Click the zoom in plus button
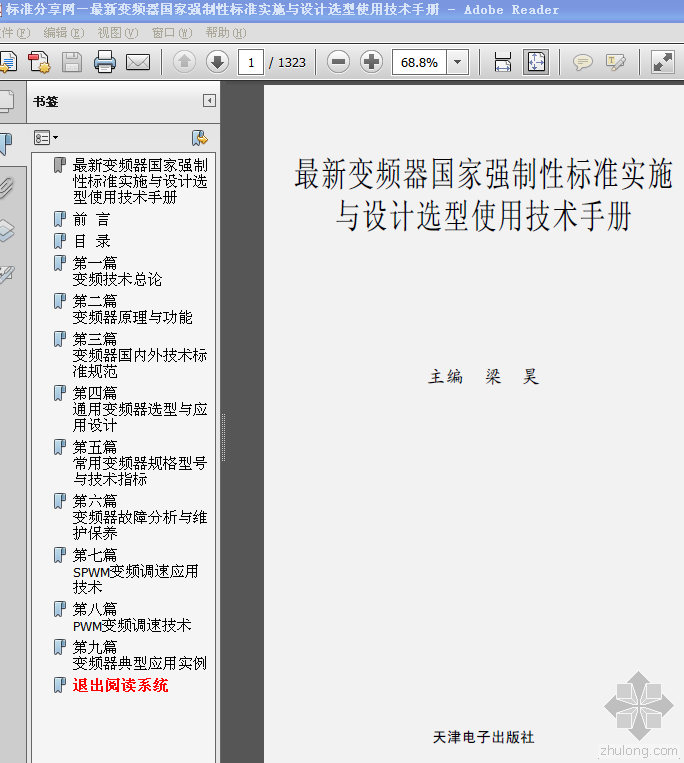This screenshot has height=763, width=684. tap(371, 62)
